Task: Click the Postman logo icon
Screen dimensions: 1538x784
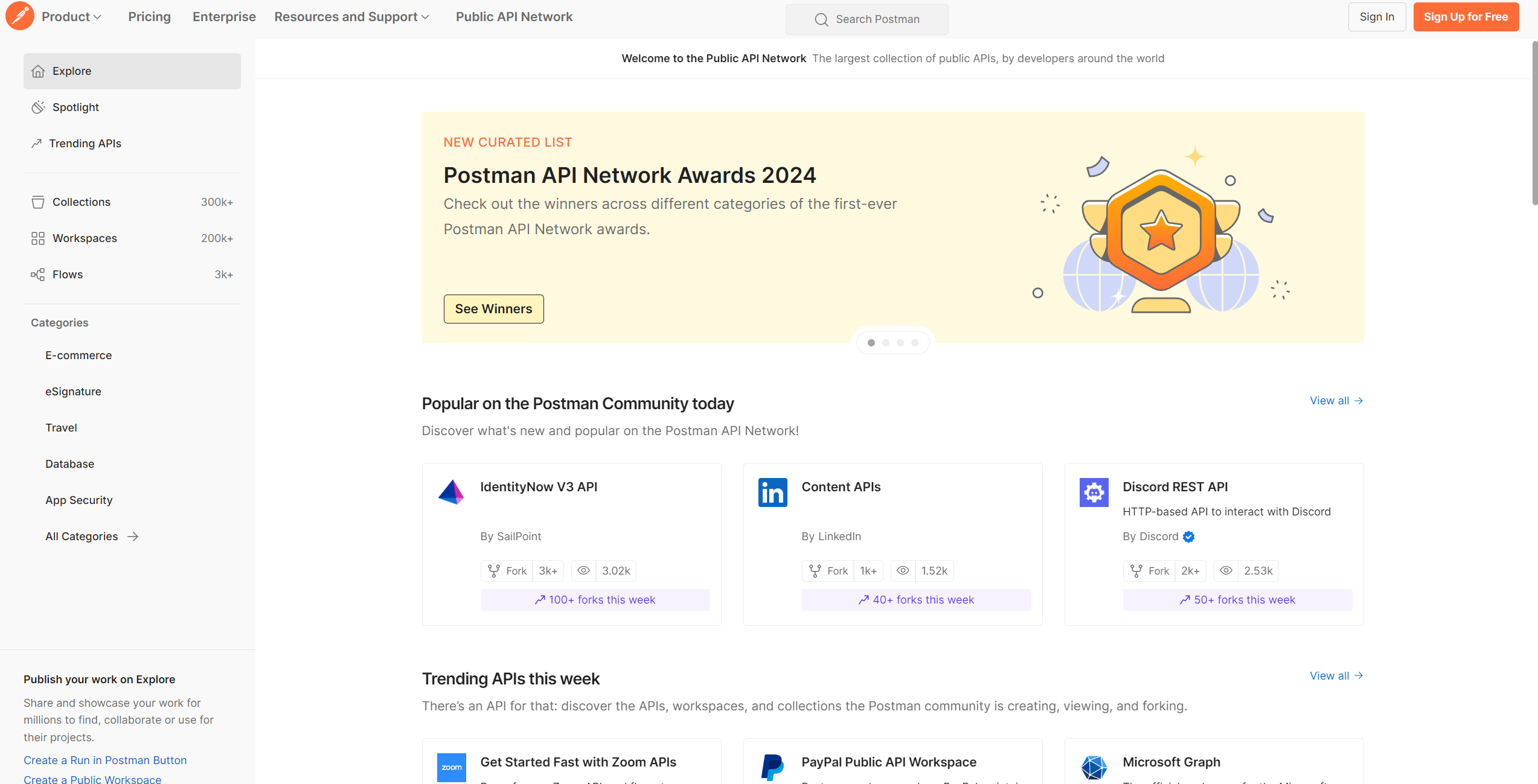Action: pos(20,16)
